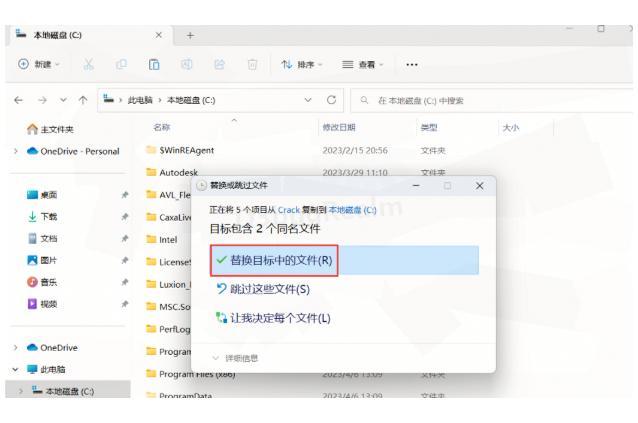
Task: Expand 详细信息 details in dialog
Action: (x=236, y=358)
